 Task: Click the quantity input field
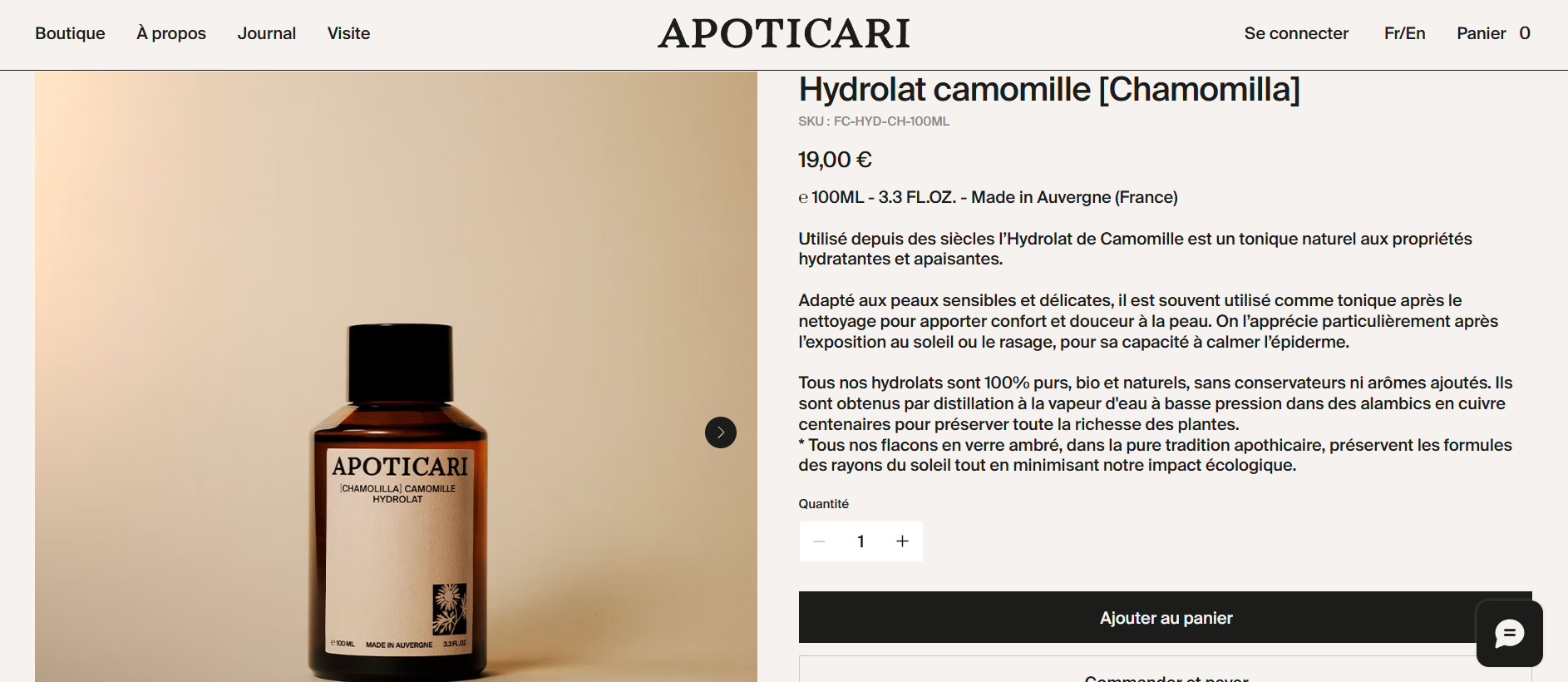point(860,541)
